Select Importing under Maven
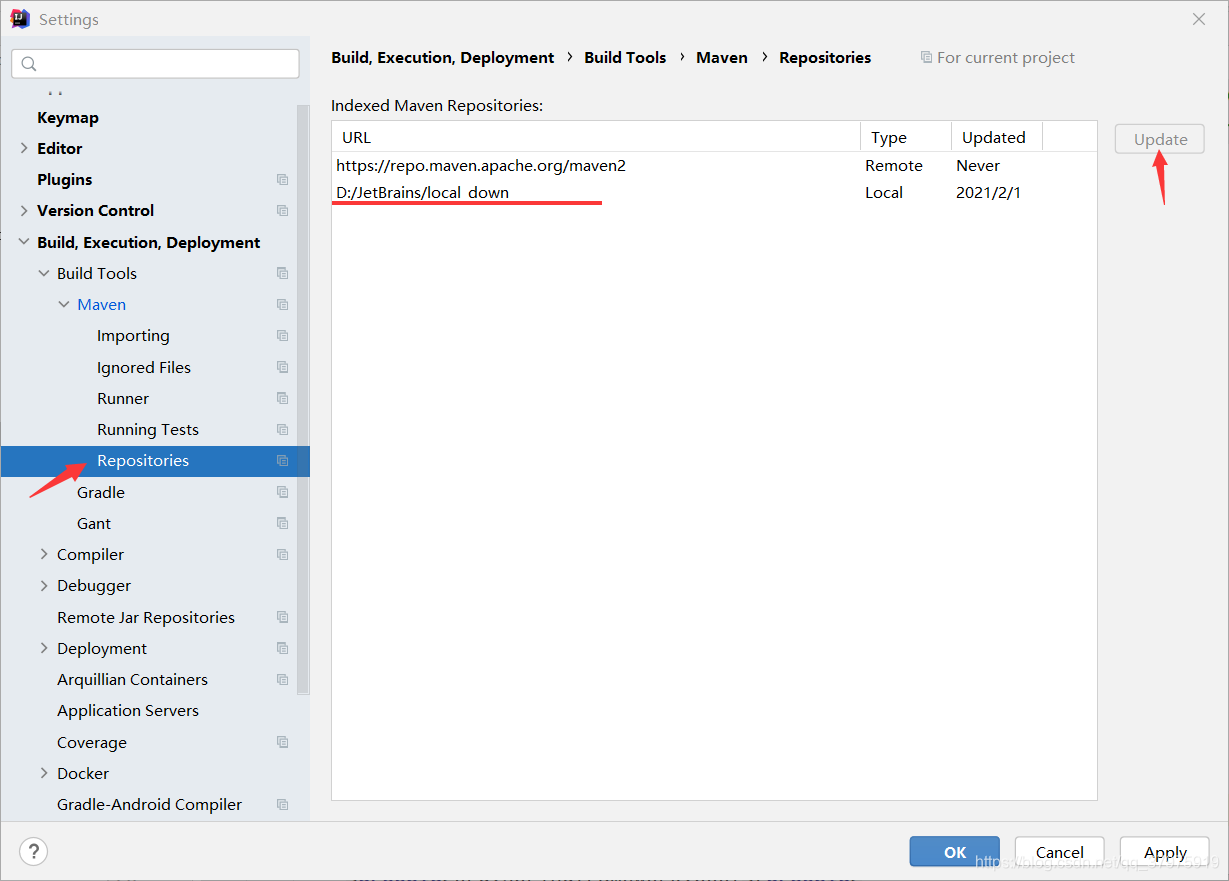Image resolution: width=1229 pixels, height=881 pixels. [x=133, y=336]
